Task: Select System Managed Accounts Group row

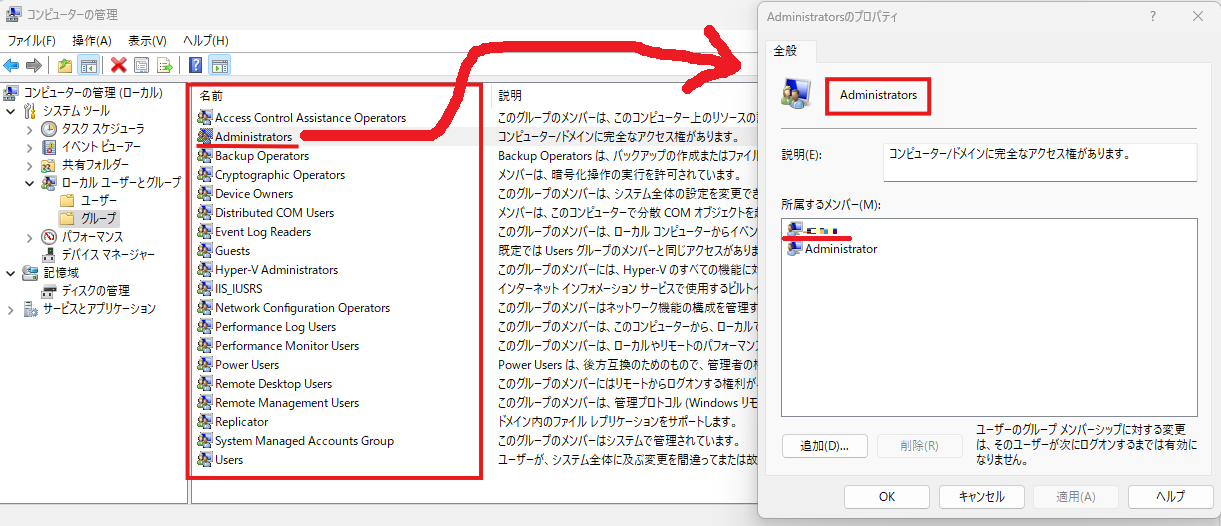Action: click(x=305, y=440)
